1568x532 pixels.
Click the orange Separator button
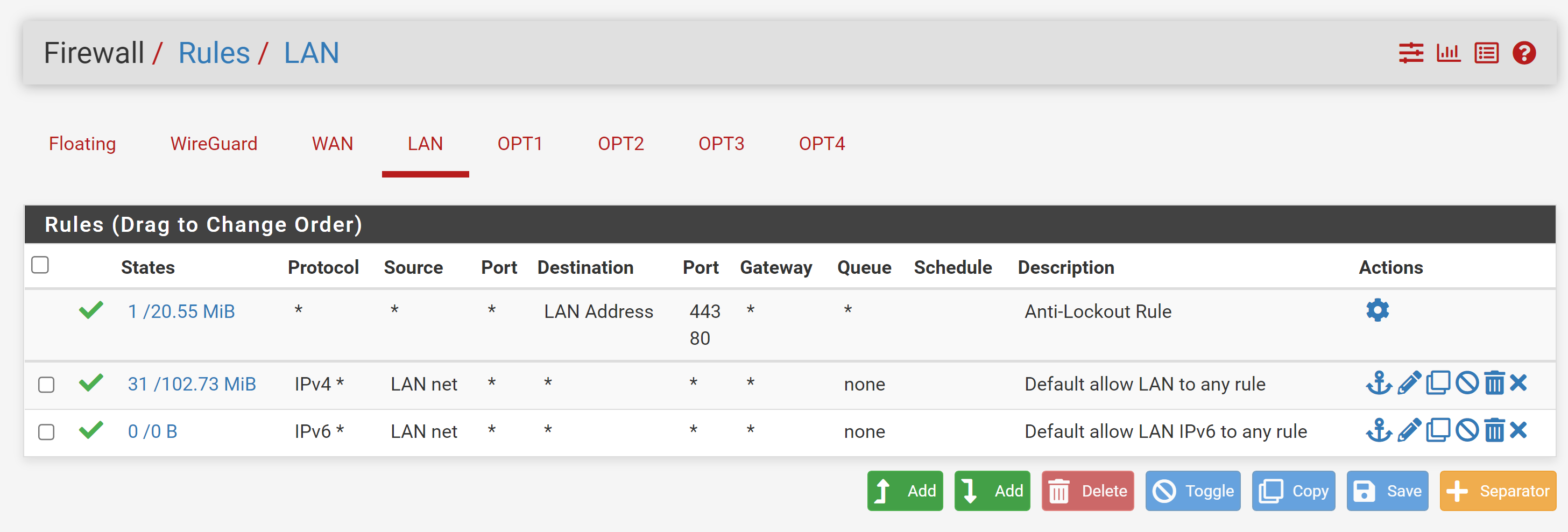click(1498, 491)
